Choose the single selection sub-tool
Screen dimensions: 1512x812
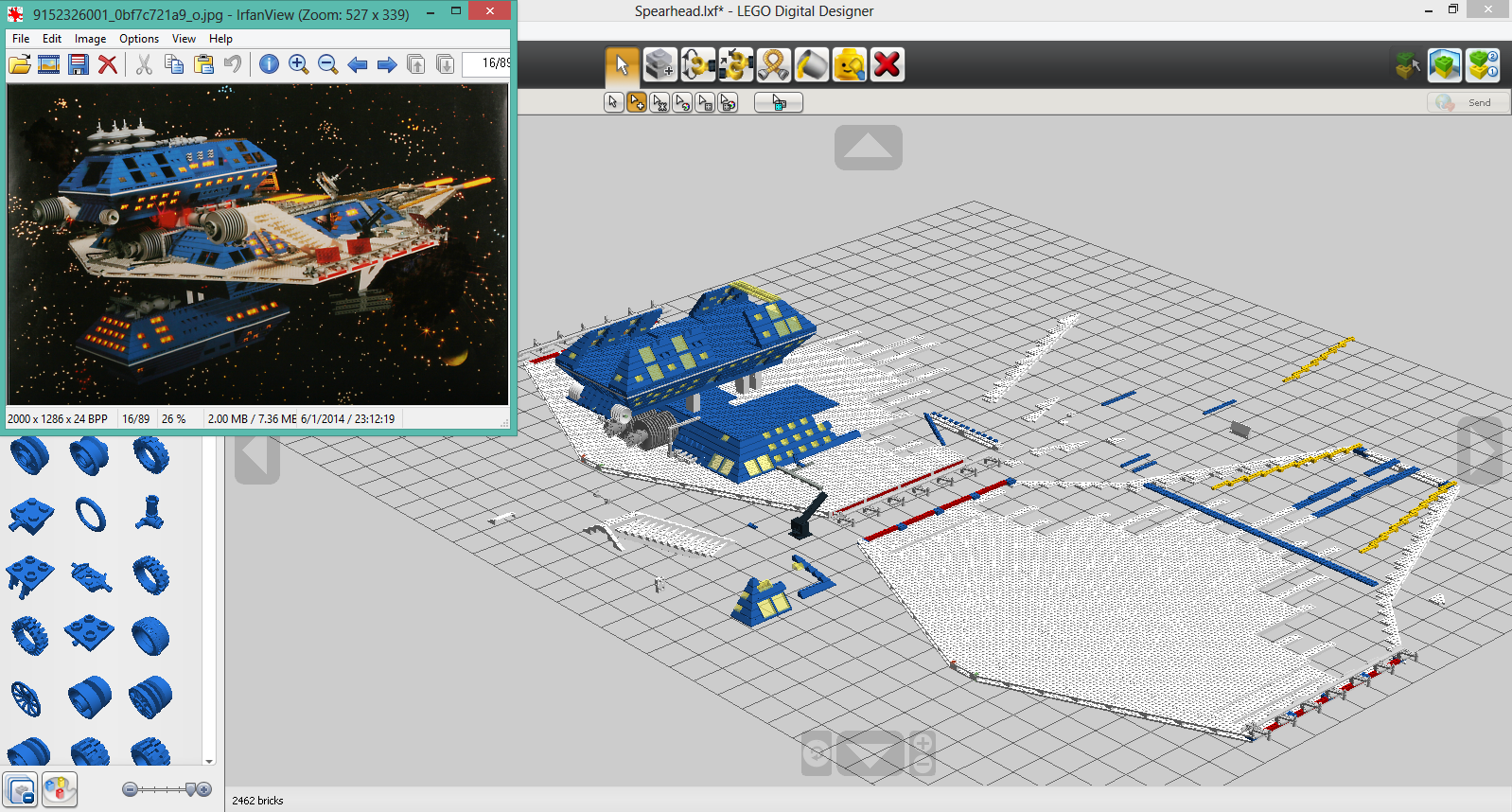point(614,102)
